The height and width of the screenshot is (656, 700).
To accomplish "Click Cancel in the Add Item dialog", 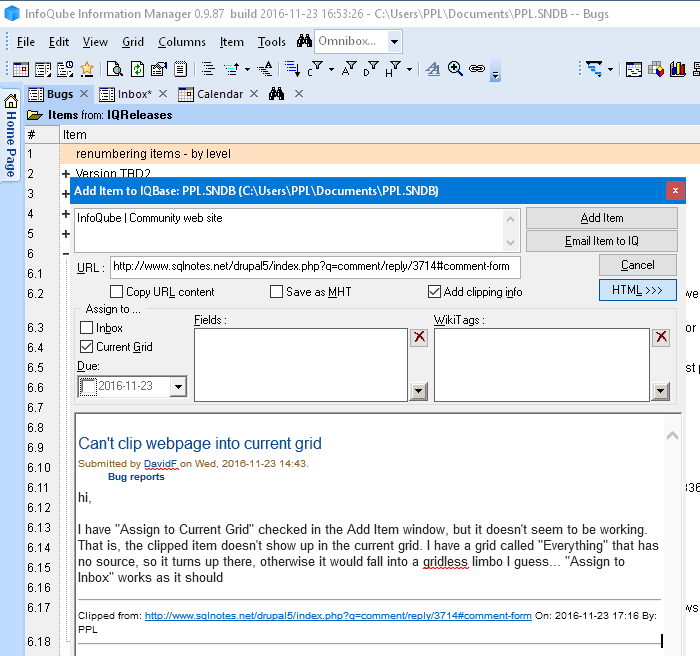I will point(638,265).
